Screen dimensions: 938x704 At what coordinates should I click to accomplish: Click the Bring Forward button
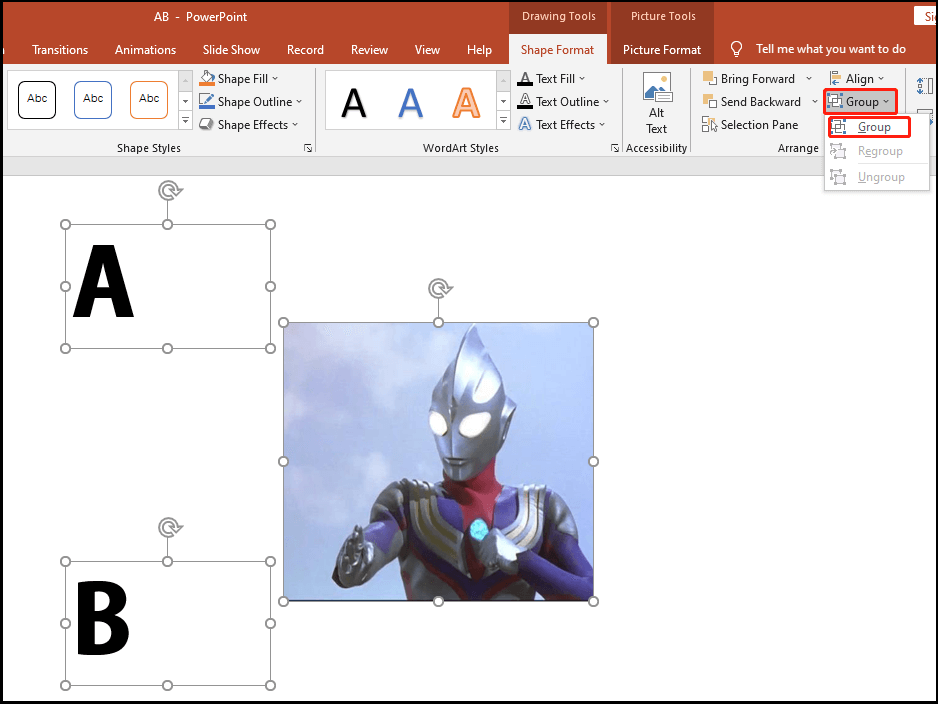pyautogui.click(x=749, y=78)
